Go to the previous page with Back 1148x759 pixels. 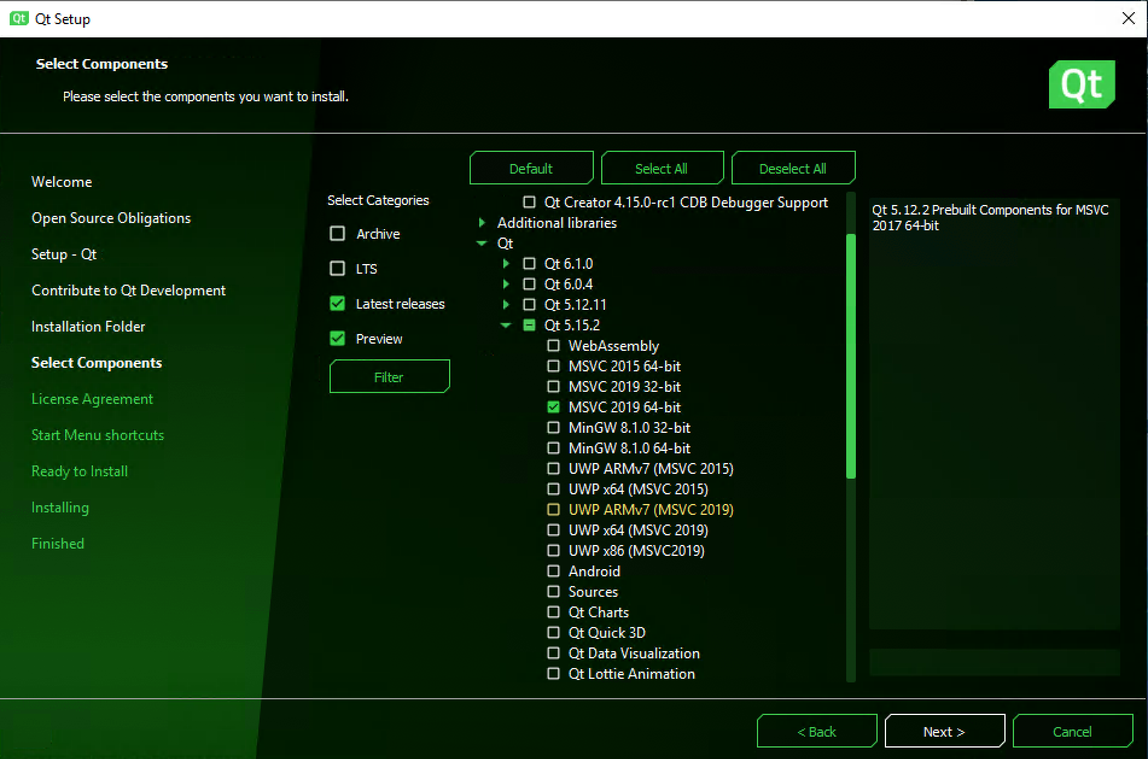tap(817, 731)
